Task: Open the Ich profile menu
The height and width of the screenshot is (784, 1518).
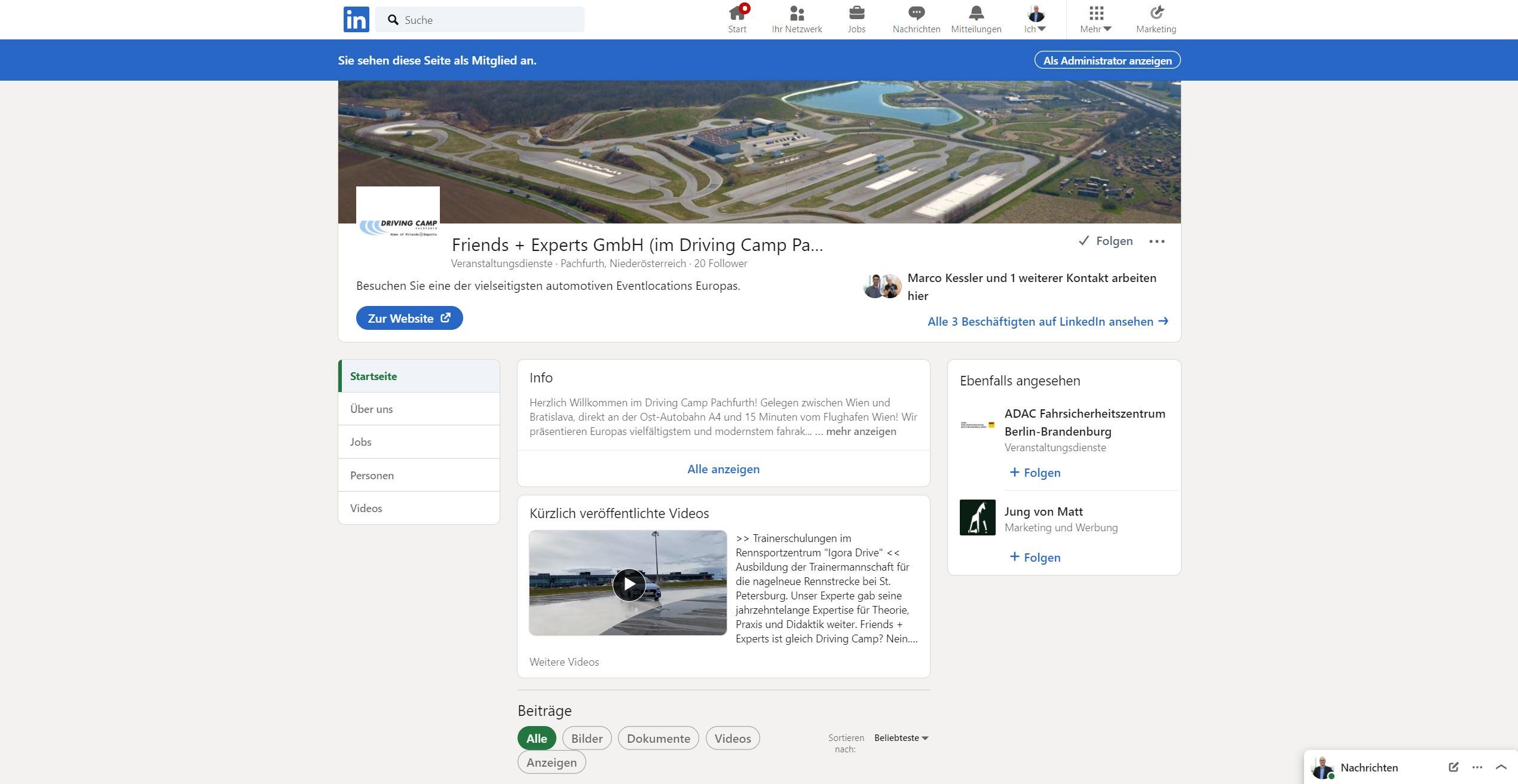Action: (1035, 19)
